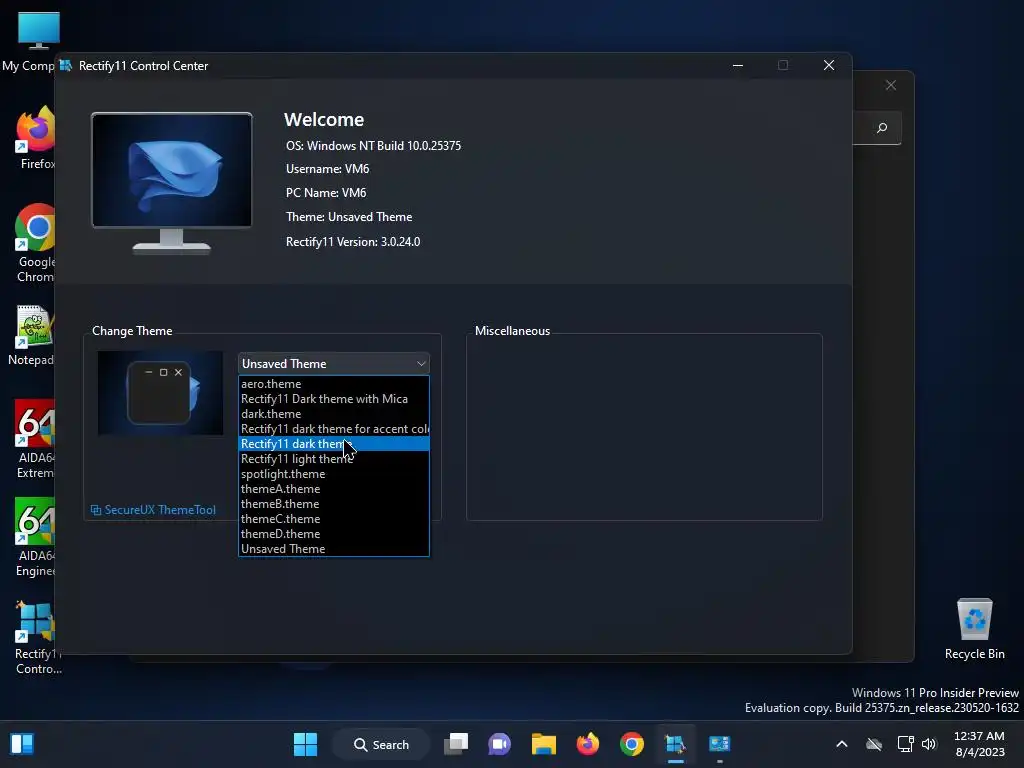Select the AIDA64 Engineer desktop shortcut
Viewport: 1024px width, 768px height.
[34, 537]
